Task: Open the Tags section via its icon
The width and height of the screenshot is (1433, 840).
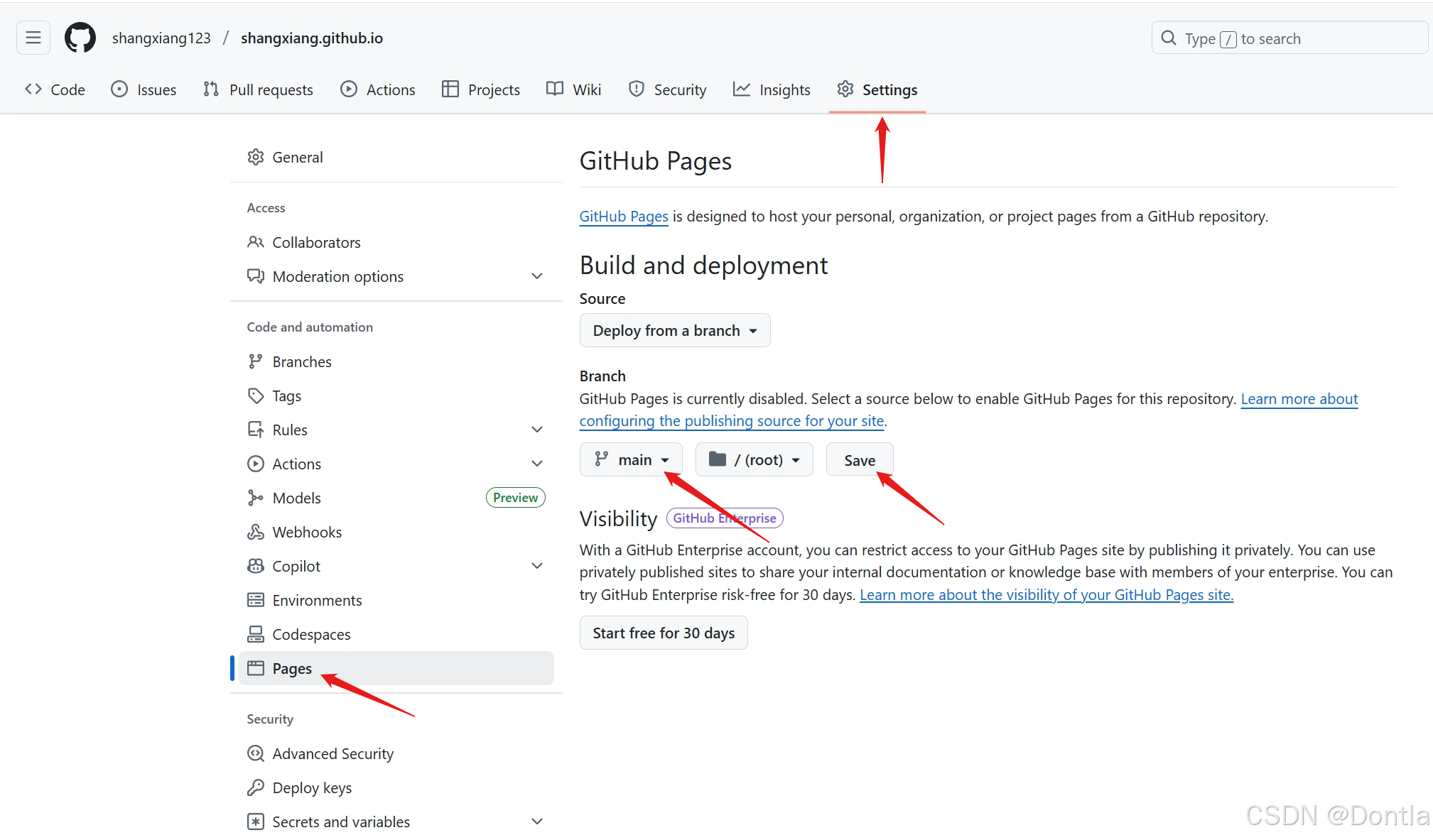Action: pos(256,396)
